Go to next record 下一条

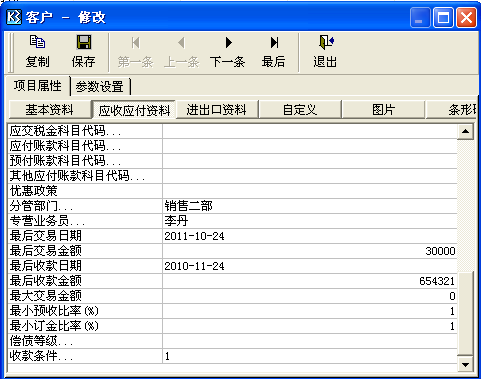[x=227, y=52]
